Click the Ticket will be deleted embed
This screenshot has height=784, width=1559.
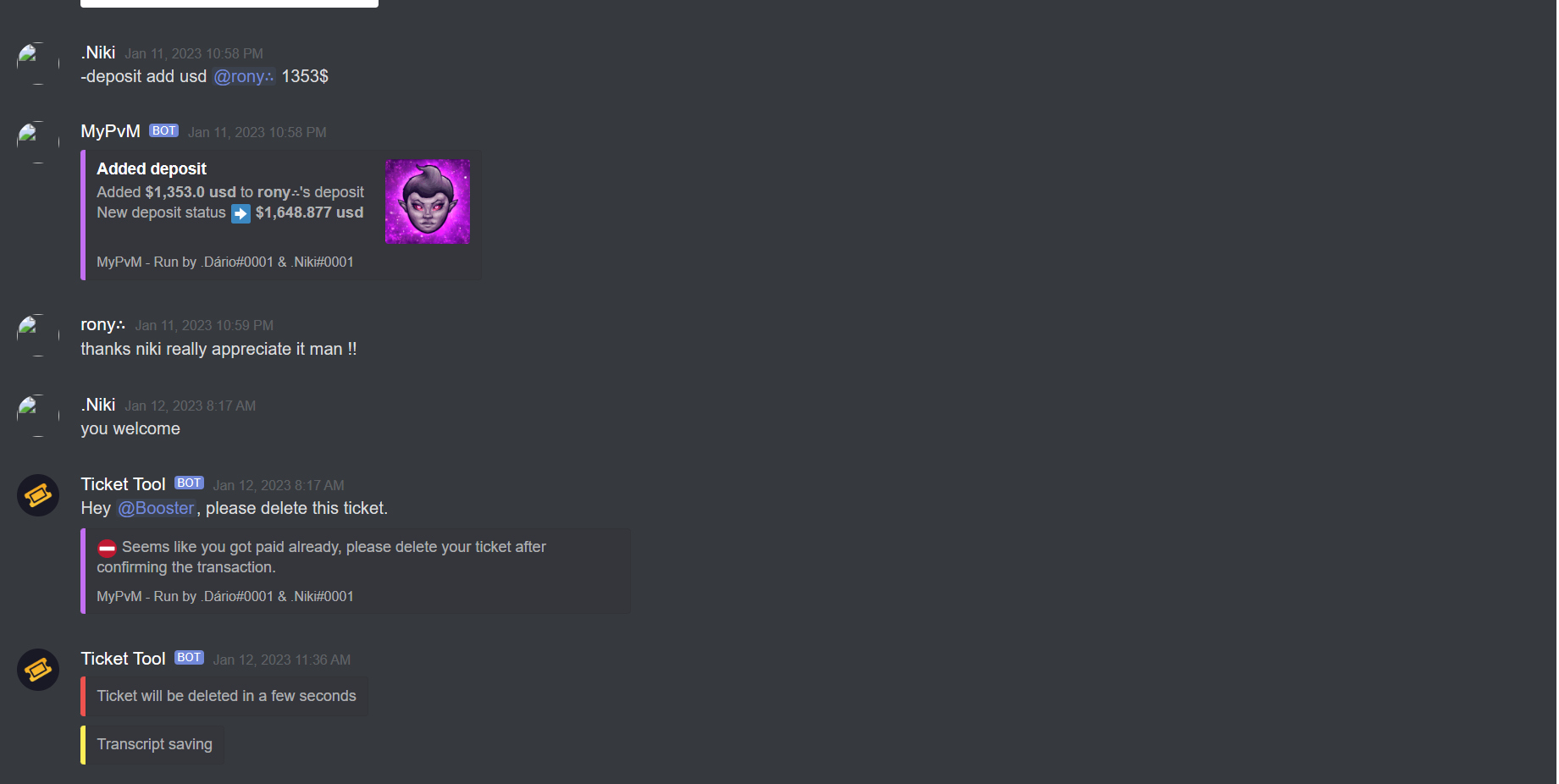[x=224, y=696]
